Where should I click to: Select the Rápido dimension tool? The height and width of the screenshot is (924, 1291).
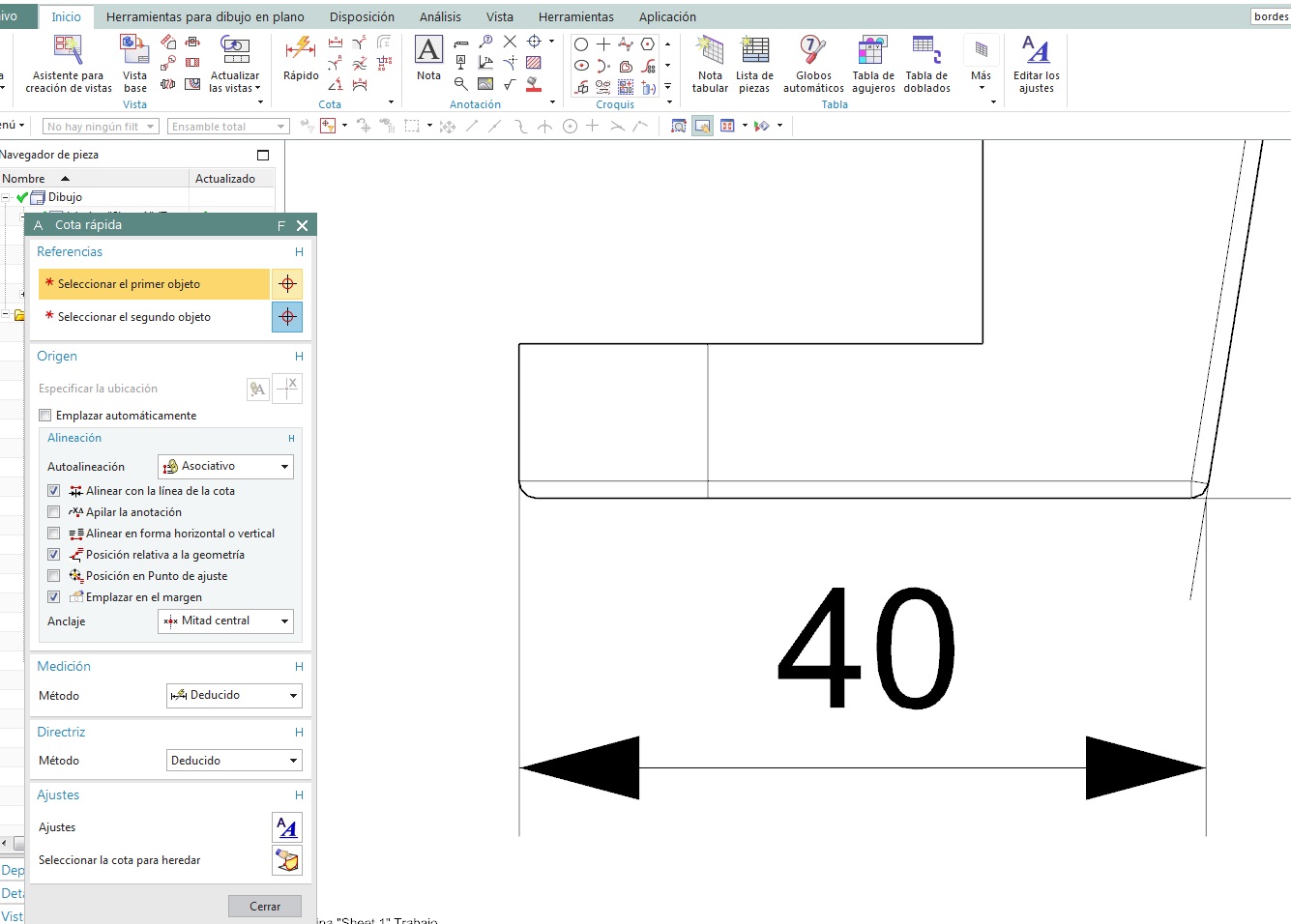(301, 59)
